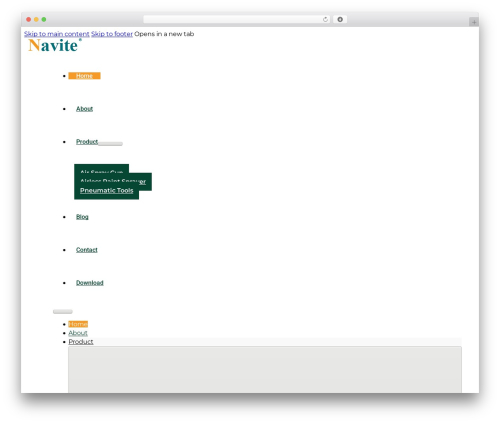The height and width of the screenshot is (423, 500).
Task: Click the large gray panel under Product
Action: tap(265, 369)
